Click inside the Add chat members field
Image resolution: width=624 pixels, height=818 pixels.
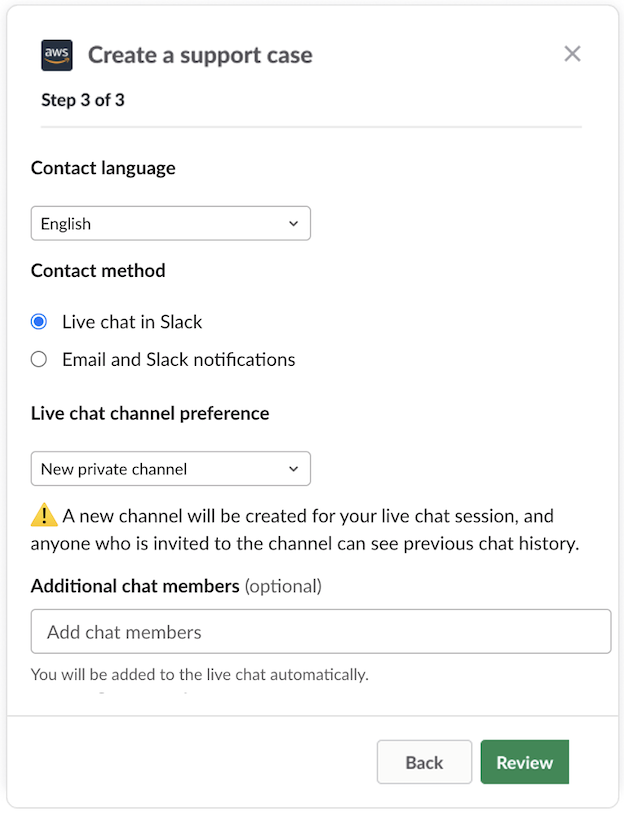(x=320, y=631)
